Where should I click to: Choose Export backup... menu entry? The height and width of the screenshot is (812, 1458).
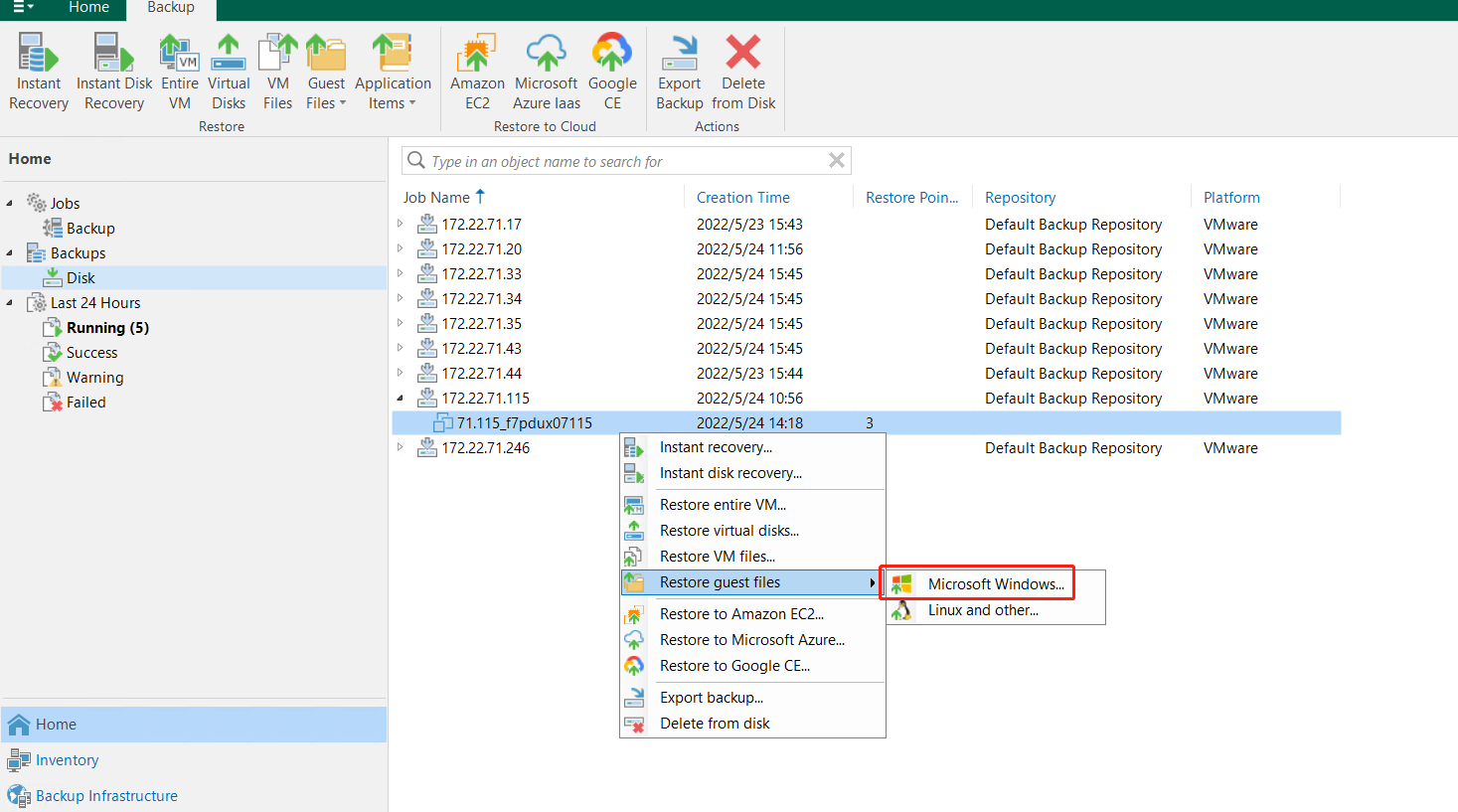coord(752,698)
